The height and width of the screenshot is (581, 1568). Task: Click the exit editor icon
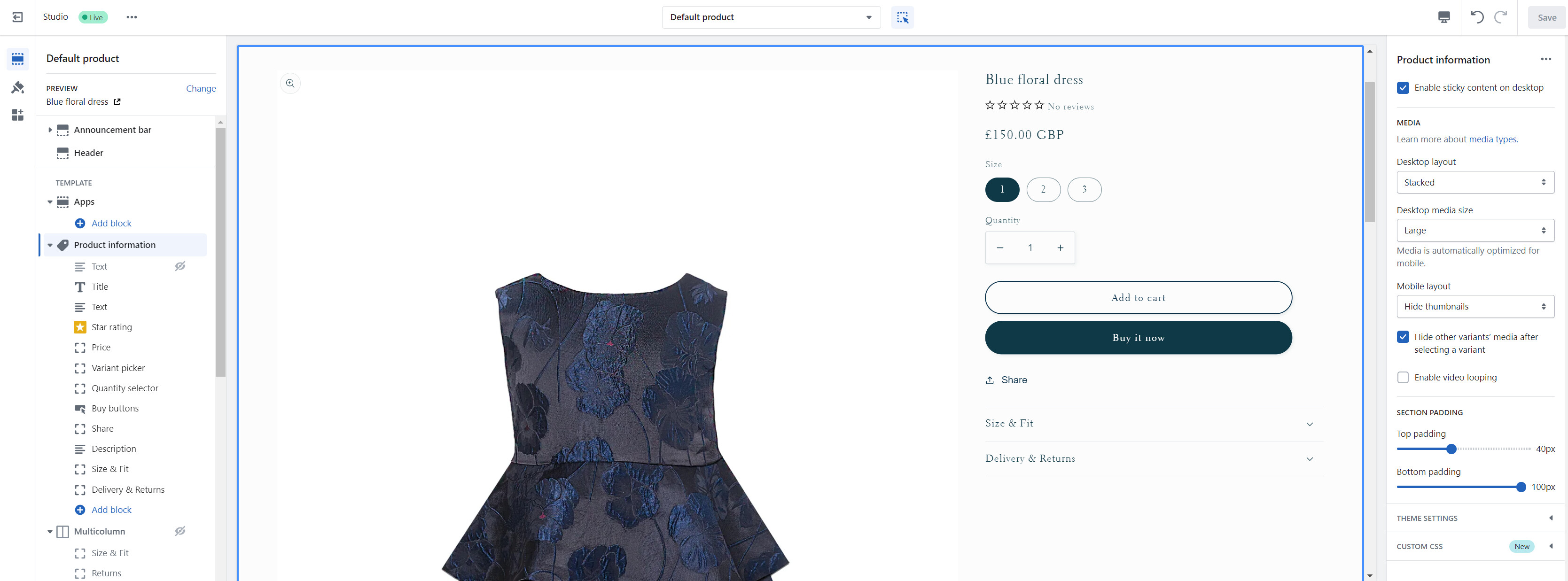pos(18,17)
